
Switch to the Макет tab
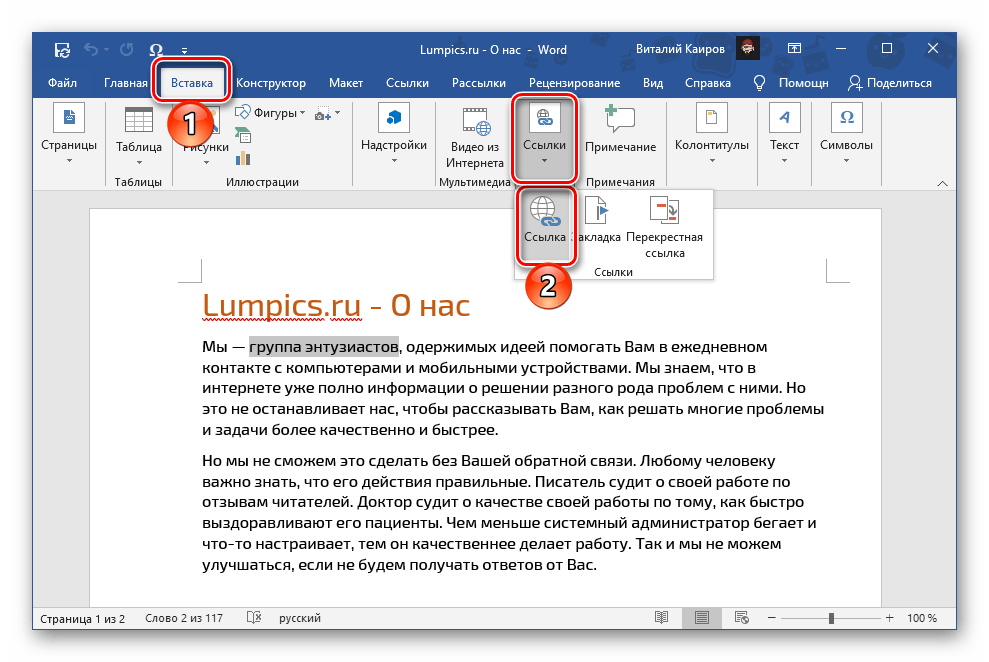[x=346, y=83]
